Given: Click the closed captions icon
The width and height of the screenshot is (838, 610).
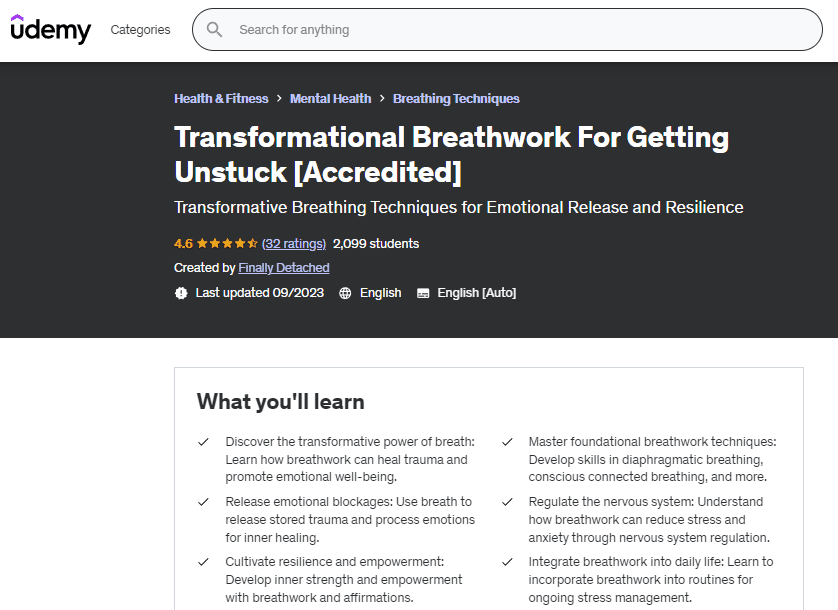Looking at the screenshot, I should click(423, 293).
